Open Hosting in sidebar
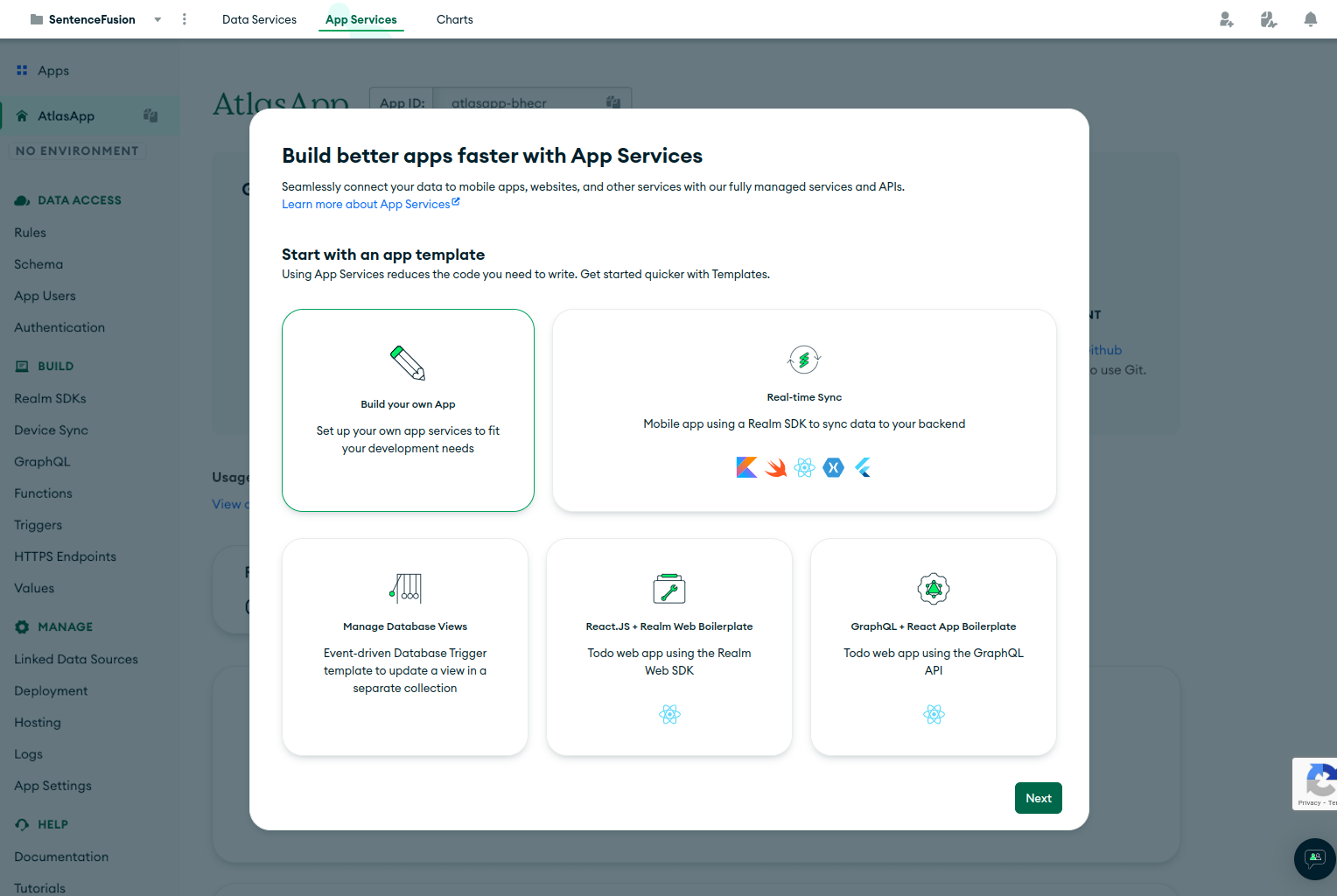Image resolution: width=1337 pixels, height=896 pixels. (x=38, y=722)
